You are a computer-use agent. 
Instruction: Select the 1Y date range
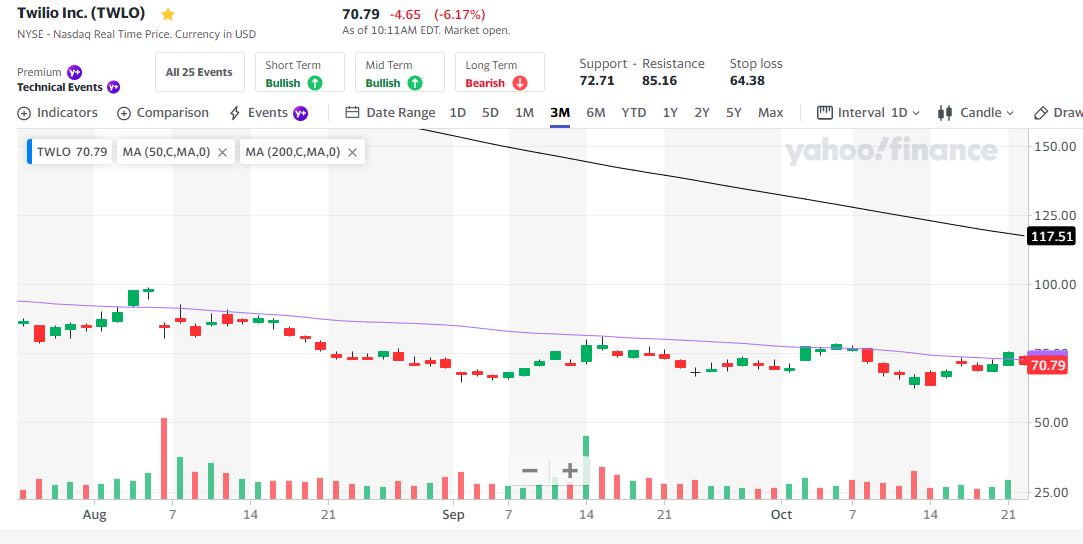(670, 113)
